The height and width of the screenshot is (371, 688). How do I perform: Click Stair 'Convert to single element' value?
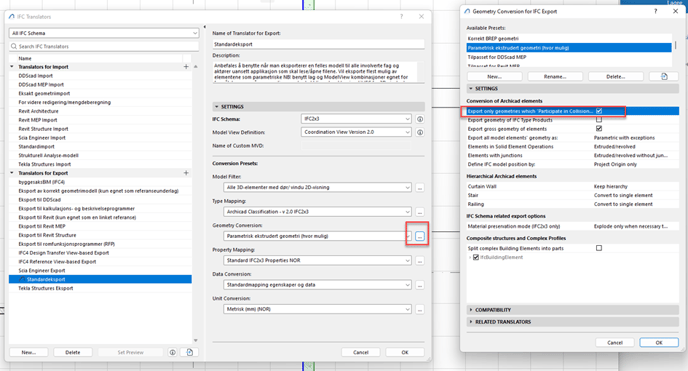click(x=623, y=195)
